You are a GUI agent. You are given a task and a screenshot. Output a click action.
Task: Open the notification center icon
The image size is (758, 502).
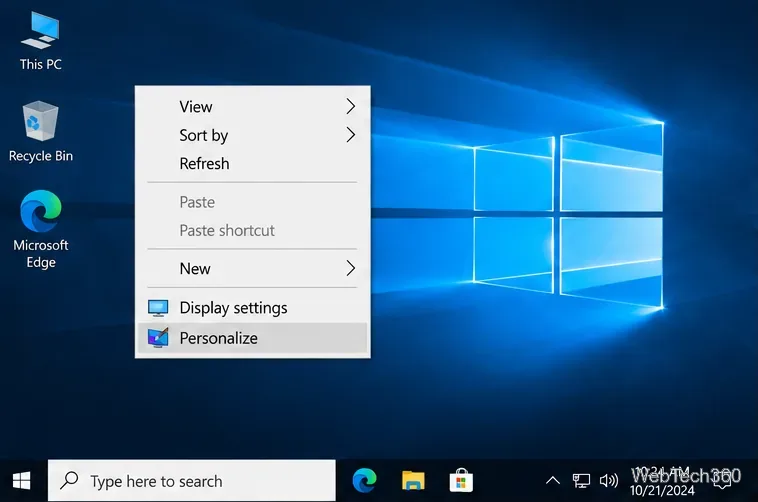pyautogui.click(x=722, y=481)
